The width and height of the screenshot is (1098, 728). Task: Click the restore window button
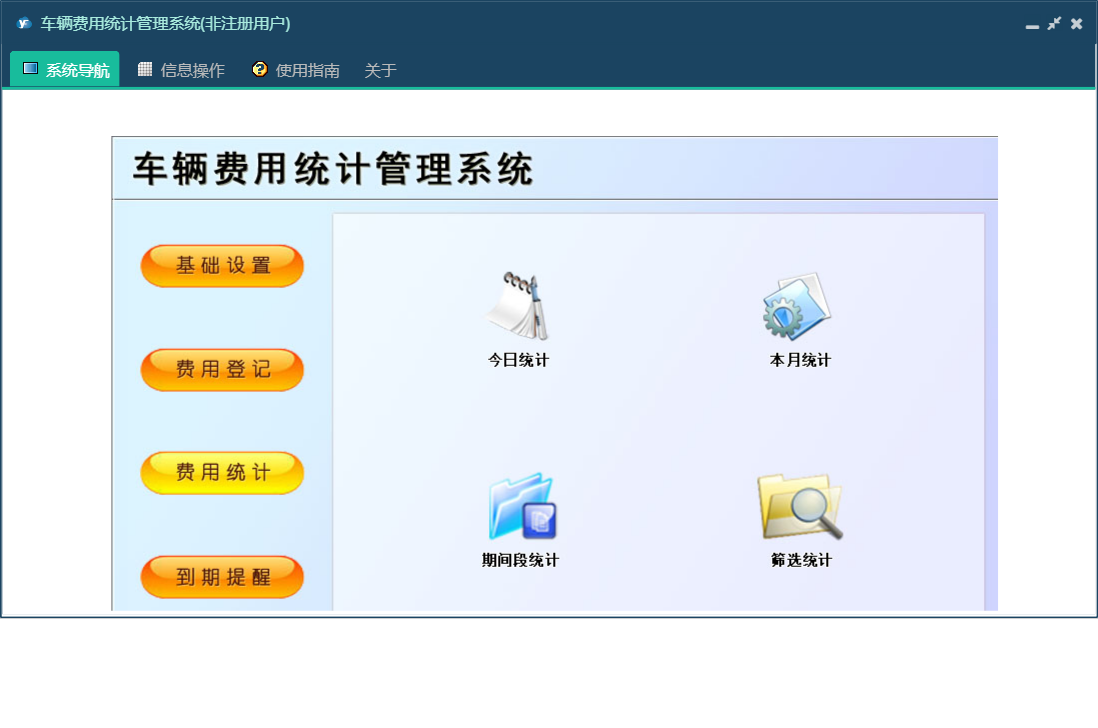click(1054, 24)
